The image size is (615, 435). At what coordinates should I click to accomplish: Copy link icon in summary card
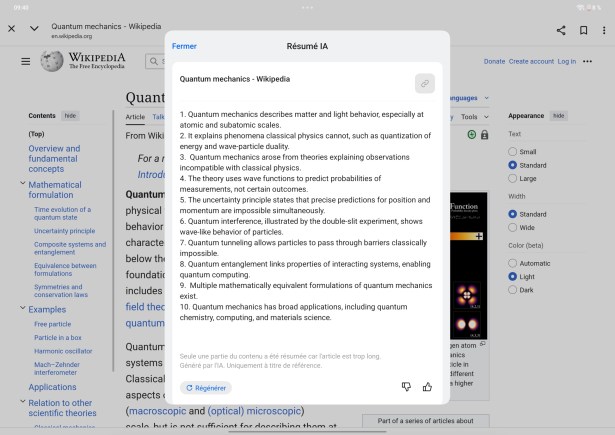(425, 84)
